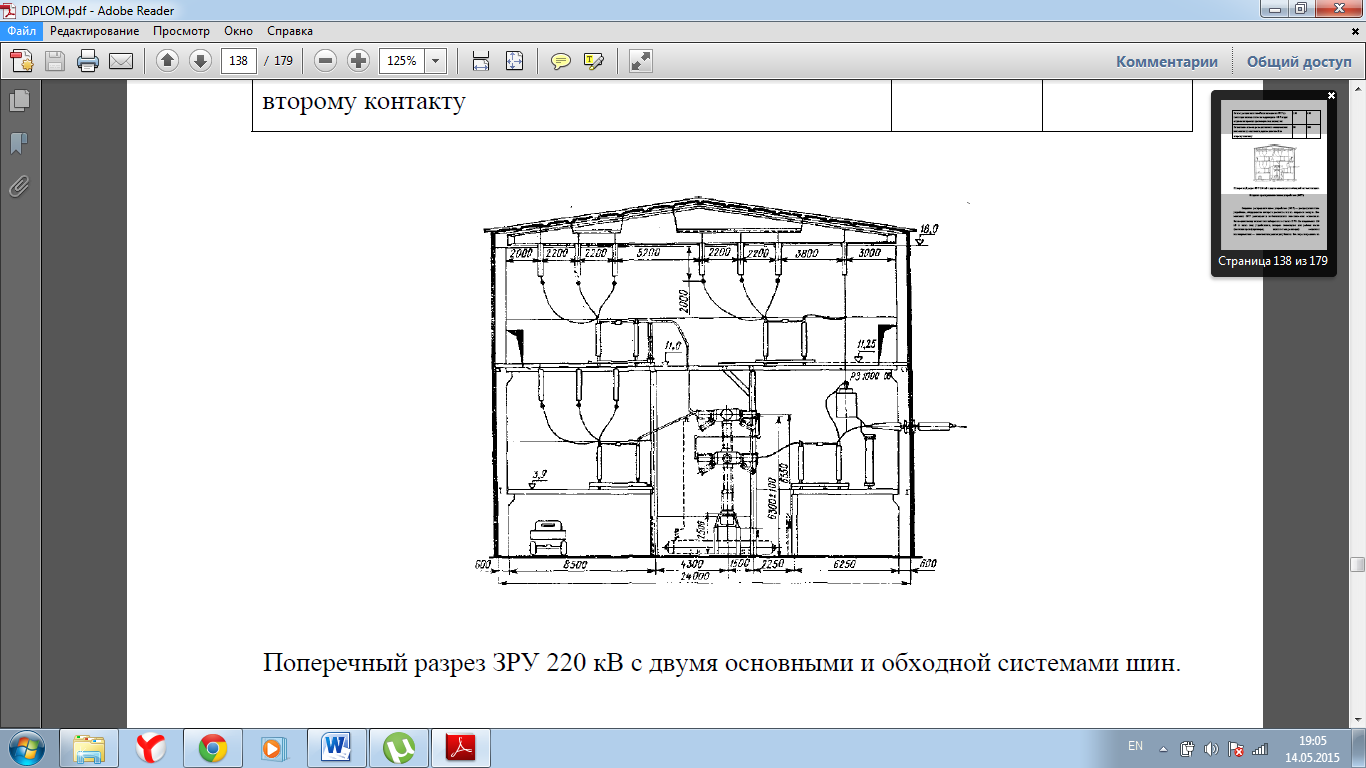
Task: Click the Create PDF online toolbar icon
Action: click(x=22, y=61)
